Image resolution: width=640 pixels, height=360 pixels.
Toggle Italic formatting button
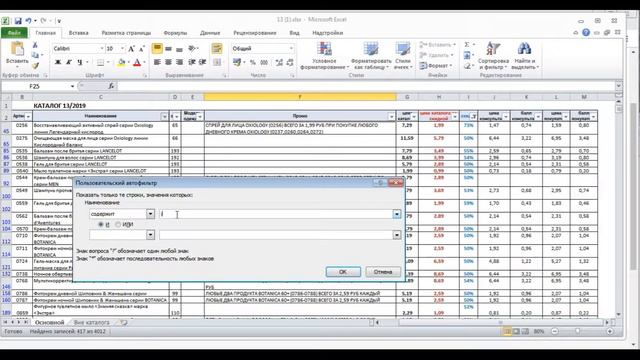(x=69, y=62)
